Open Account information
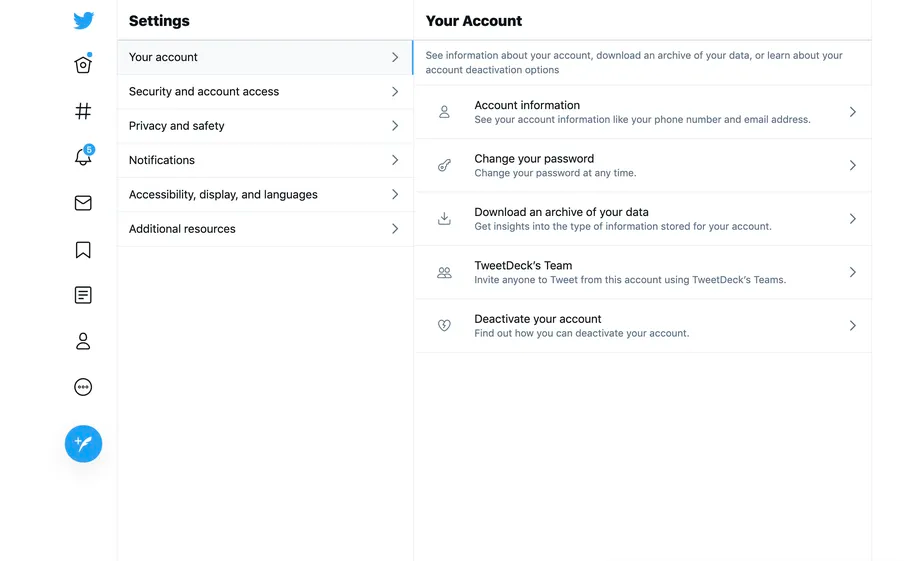Viewport: 920px width, 561px height. pos(642,112)
